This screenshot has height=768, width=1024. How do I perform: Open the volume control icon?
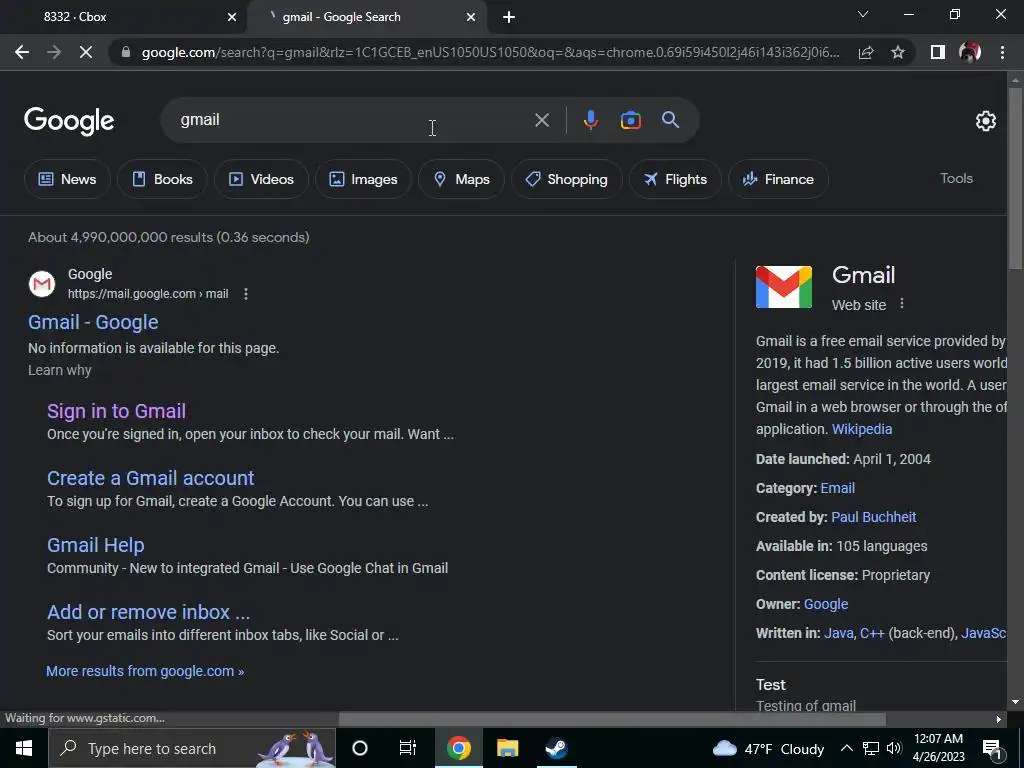(x=894, y=748)
